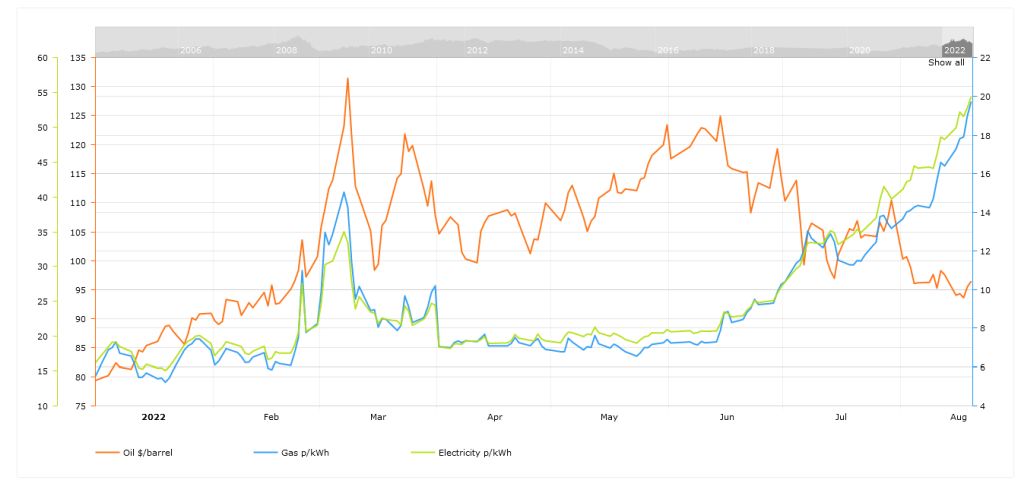Jump to 2014 in the overview timeline
The height and width of the screenshot is (490, 1024).
point(573,50)
